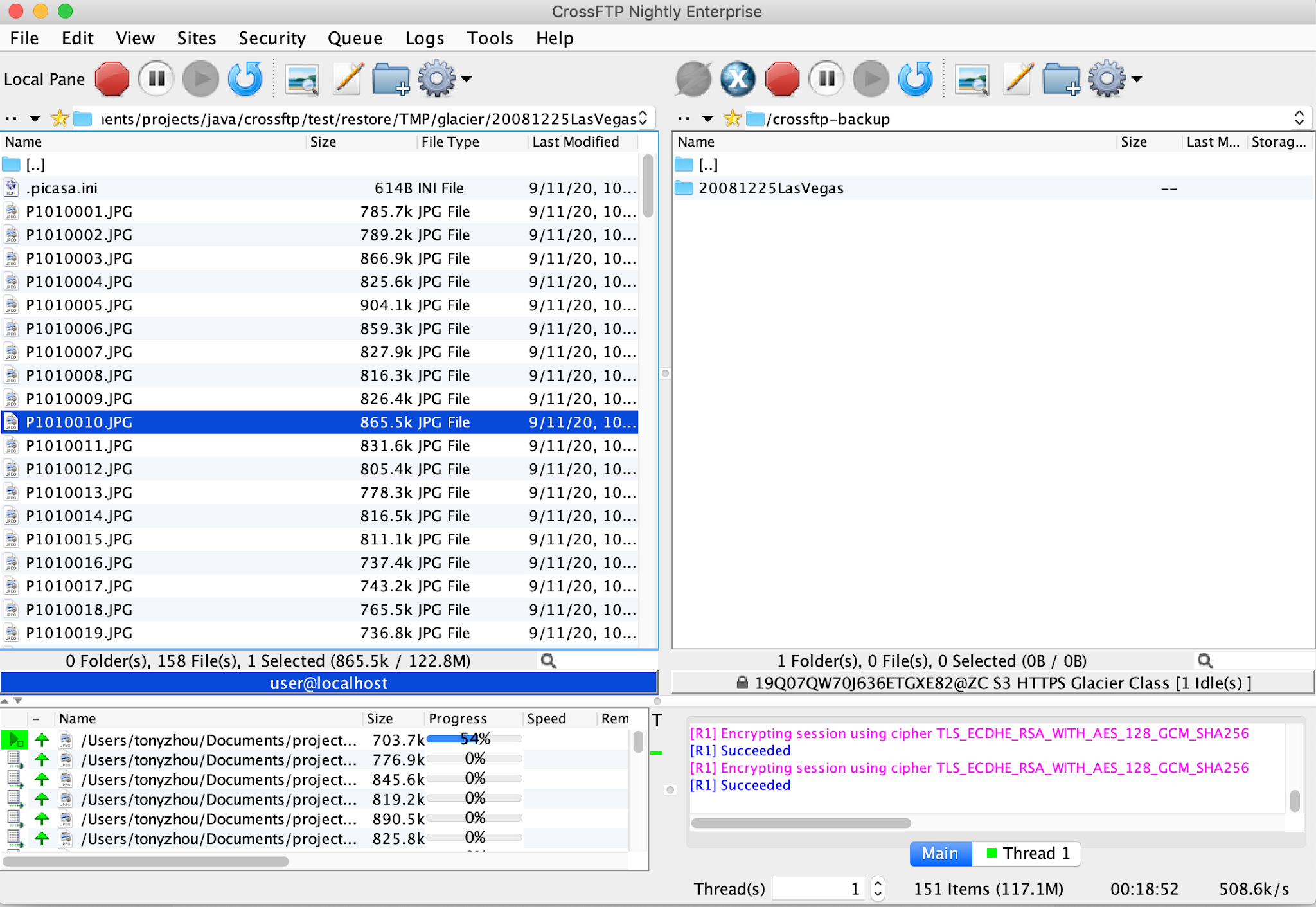1316x907 pixels.
Task: Expand the remote path selector chevron
Action: coord(1301,118)
